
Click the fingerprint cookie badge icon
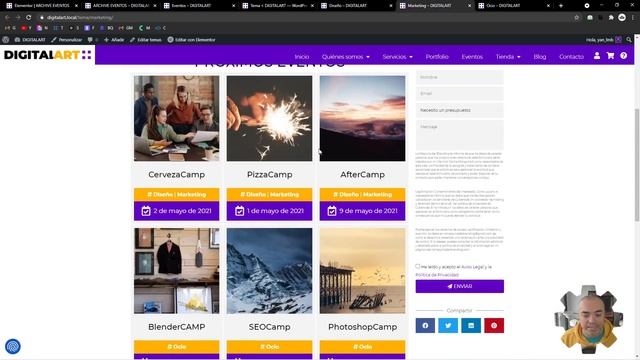[13, 347]
